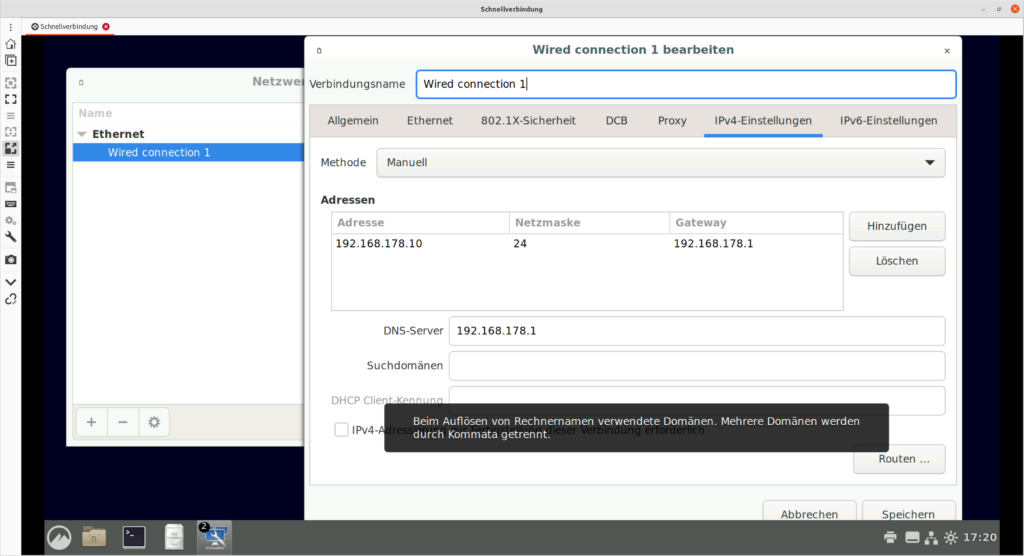1024x556 pixels.
Task: Click the pin icon in the edit dialog title bar
Action: 319,50
